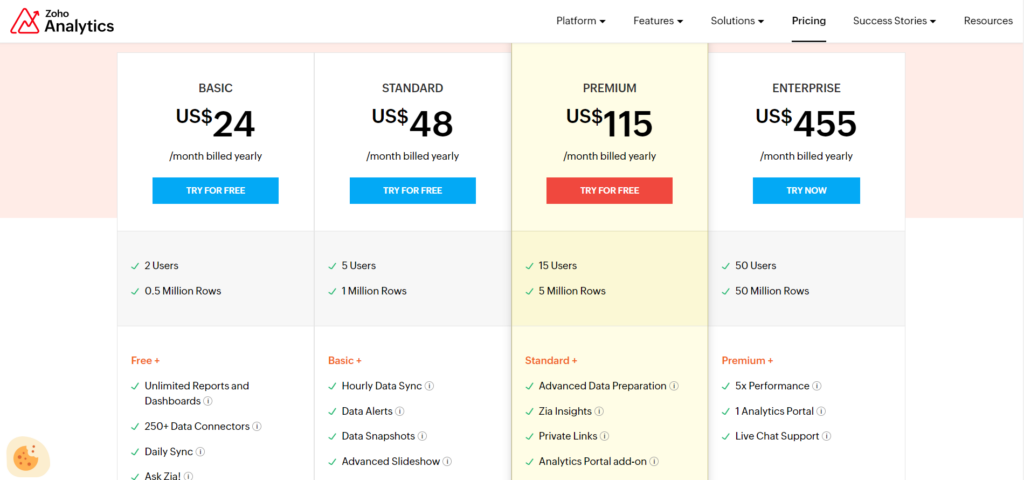
Task: Click '0.5 Million Rows' text
Action: coord(183,291)
